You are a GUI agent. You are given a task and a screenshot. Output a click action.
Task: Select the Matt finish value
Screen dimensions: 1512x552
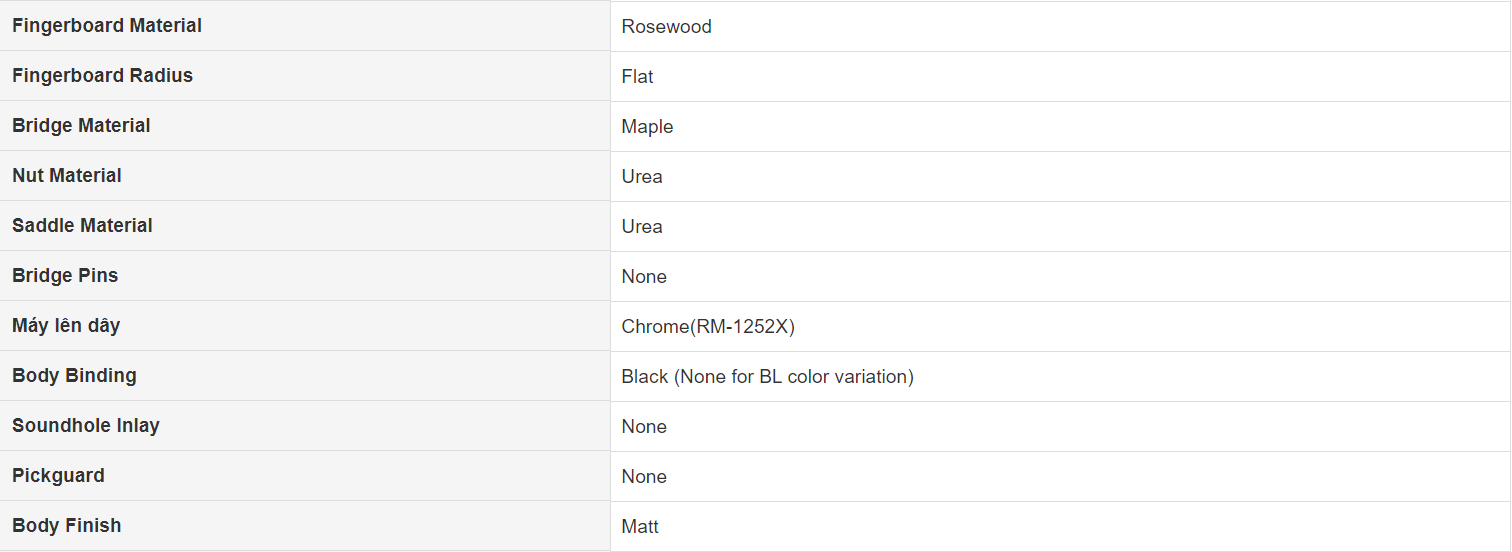640,527
